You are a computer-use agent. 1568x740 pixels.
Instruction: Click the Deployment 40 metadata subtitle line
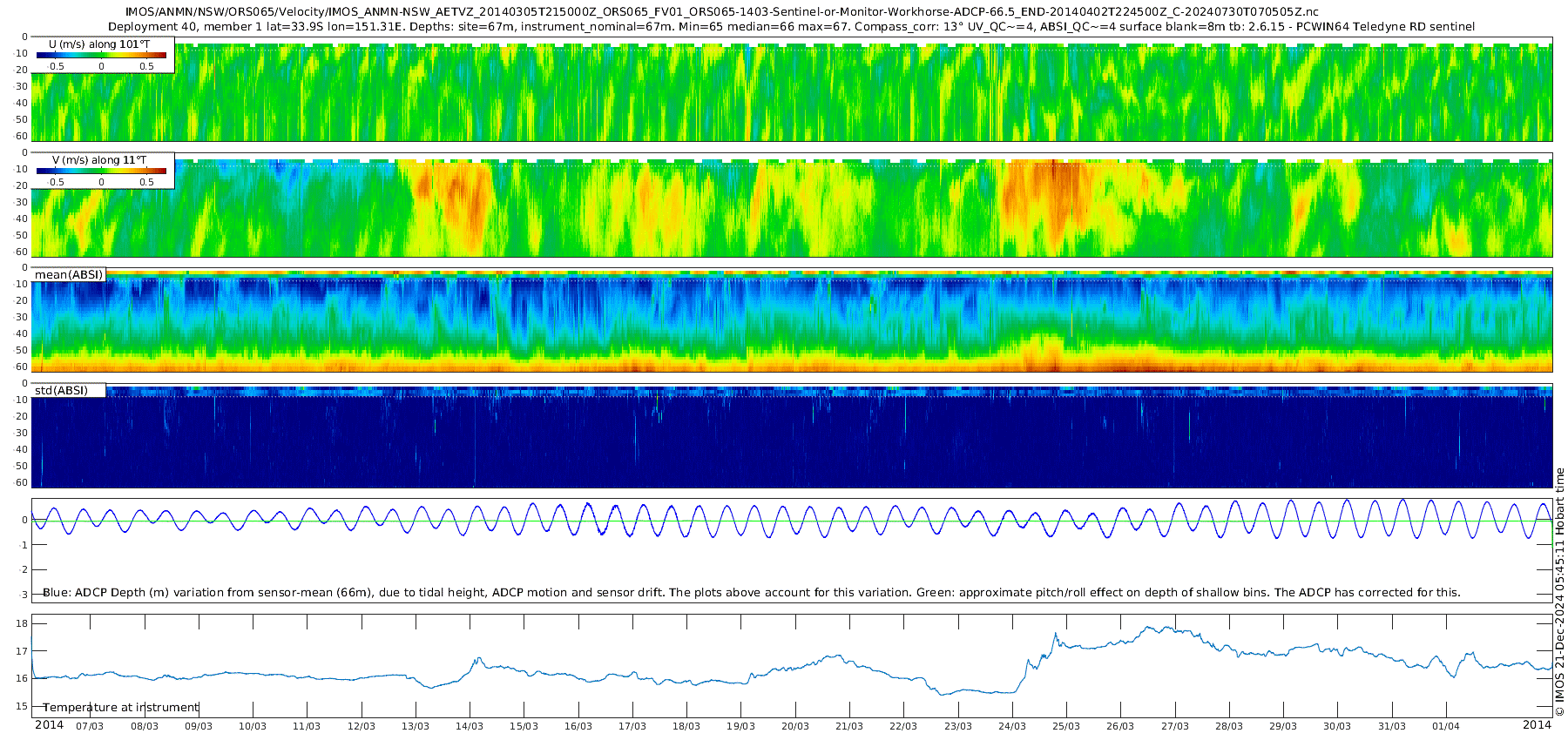pyautogui.click(x=792, y=27)
